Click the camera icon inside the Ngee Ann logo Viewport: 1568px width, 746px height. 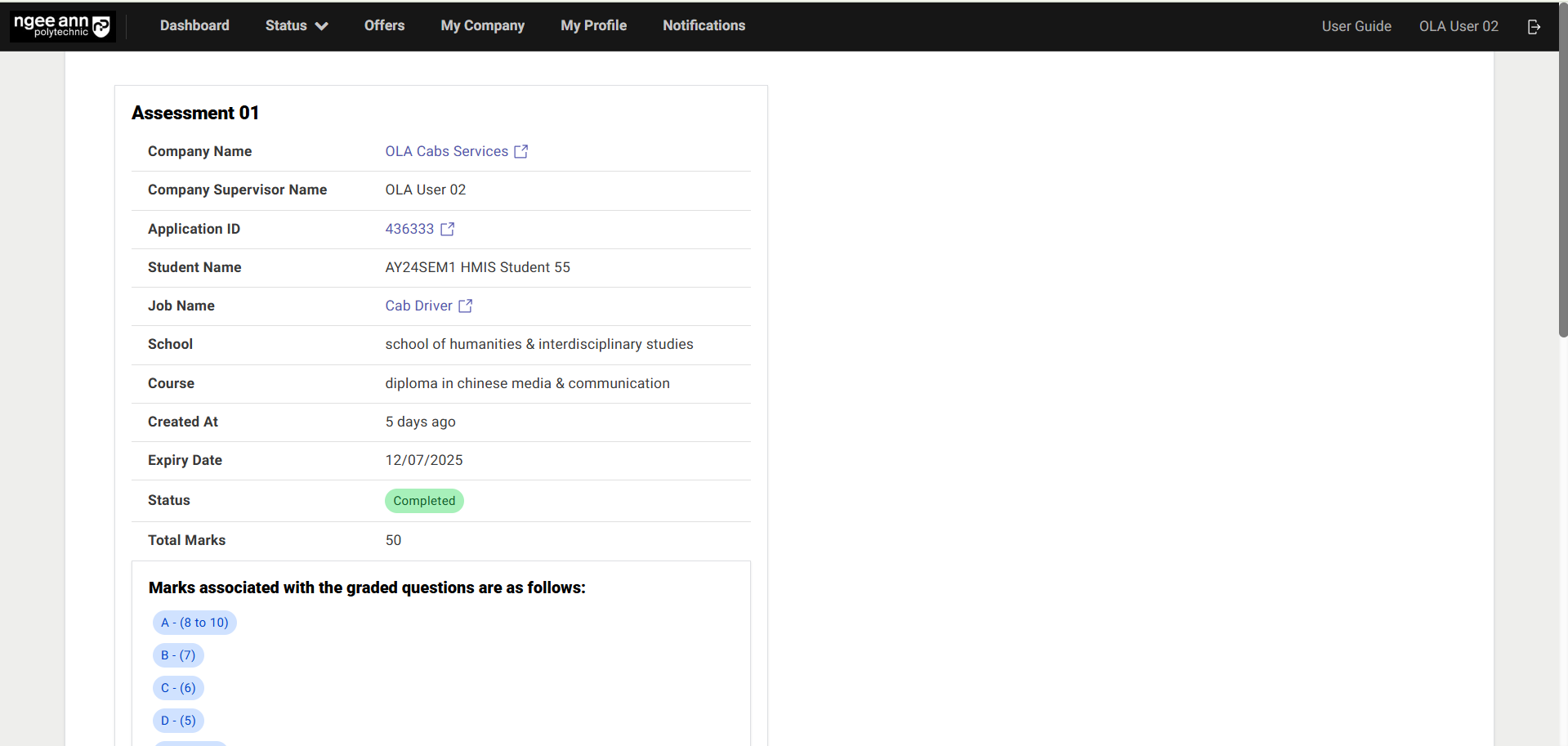pos(101,25)
